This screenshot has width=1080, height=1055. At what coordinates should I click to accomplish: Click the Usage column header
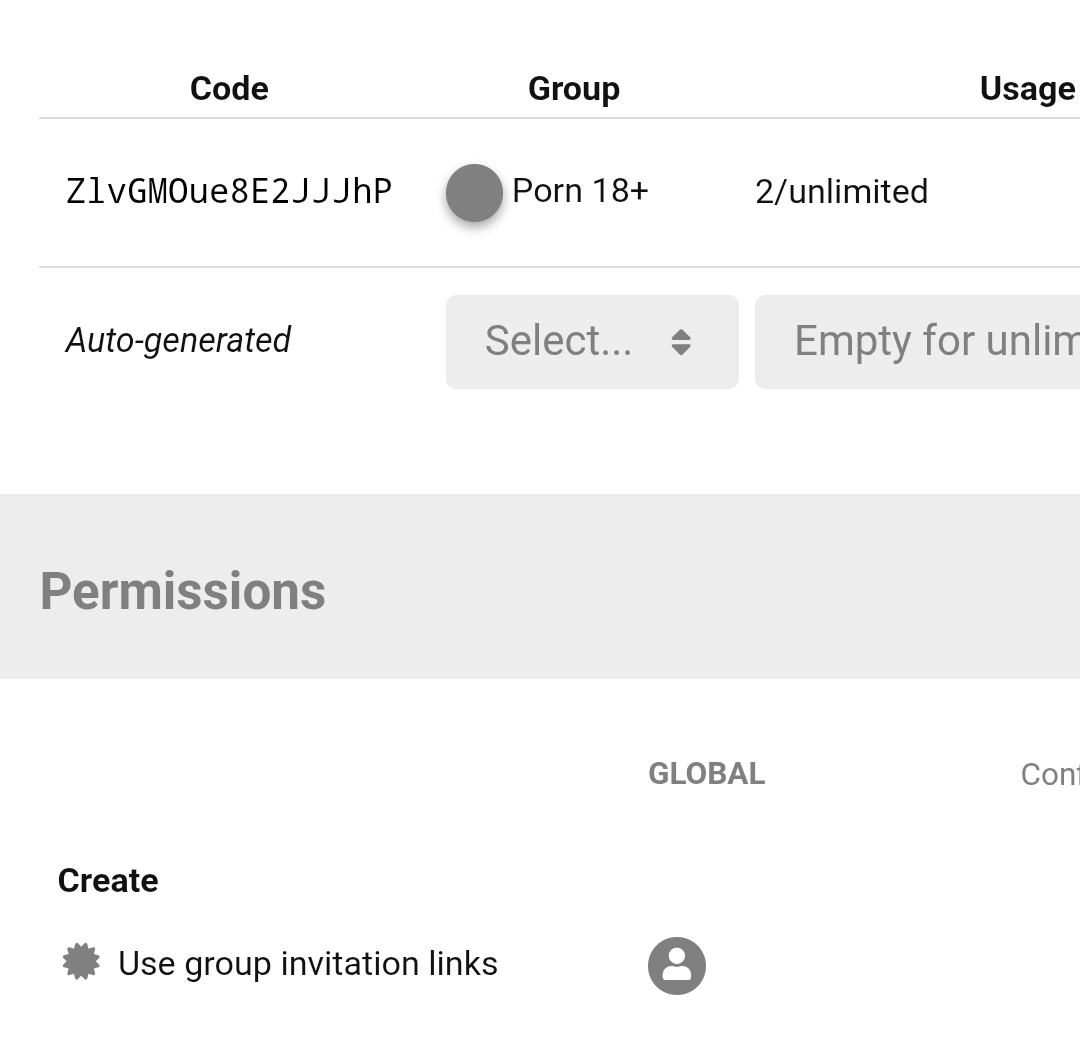[1028, 89]
